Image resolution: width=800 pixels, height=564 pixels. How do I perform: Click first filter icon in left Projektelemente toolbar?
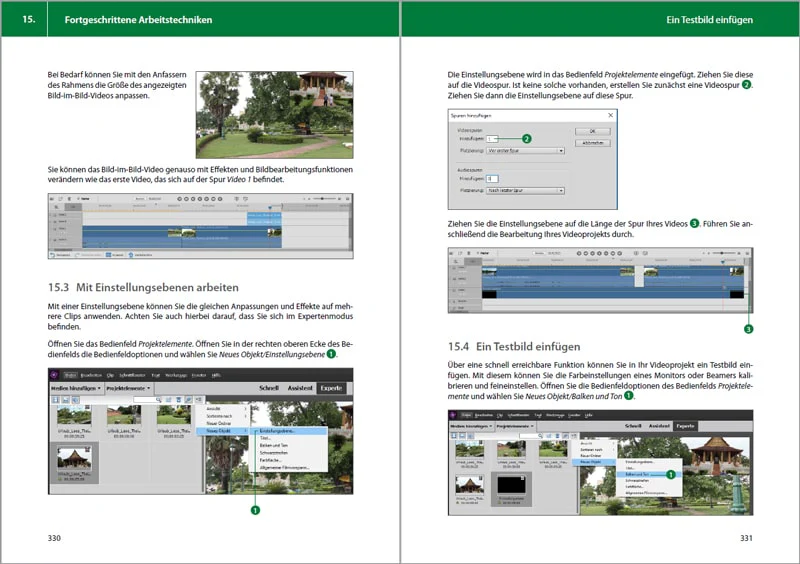point(55,400)
